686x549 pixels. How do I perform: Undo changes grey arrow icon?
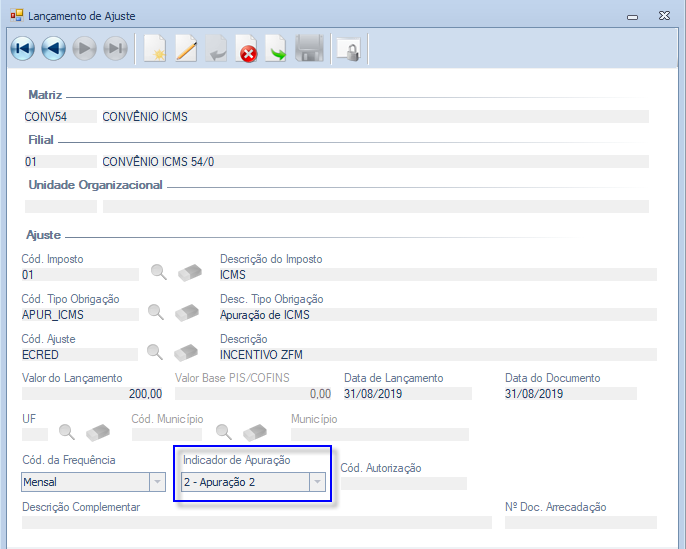pos(217,48)
